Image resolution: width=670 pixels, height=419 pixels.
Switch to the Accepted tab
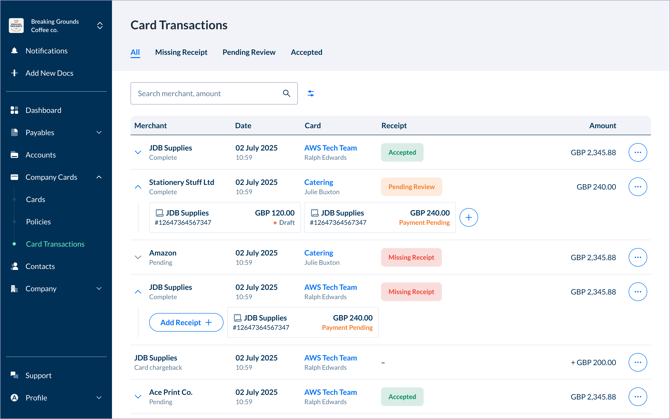click(x=306, y=52)
